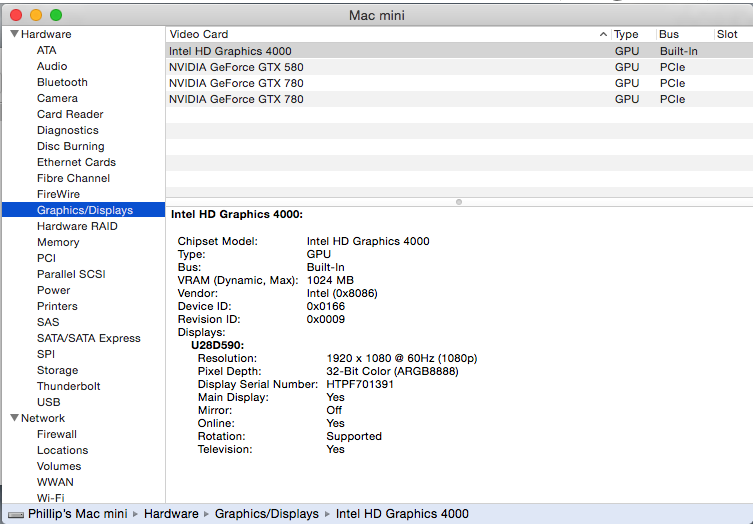Select Volumes under Network
Screen dimensions: 753x524
pos(59,466)
